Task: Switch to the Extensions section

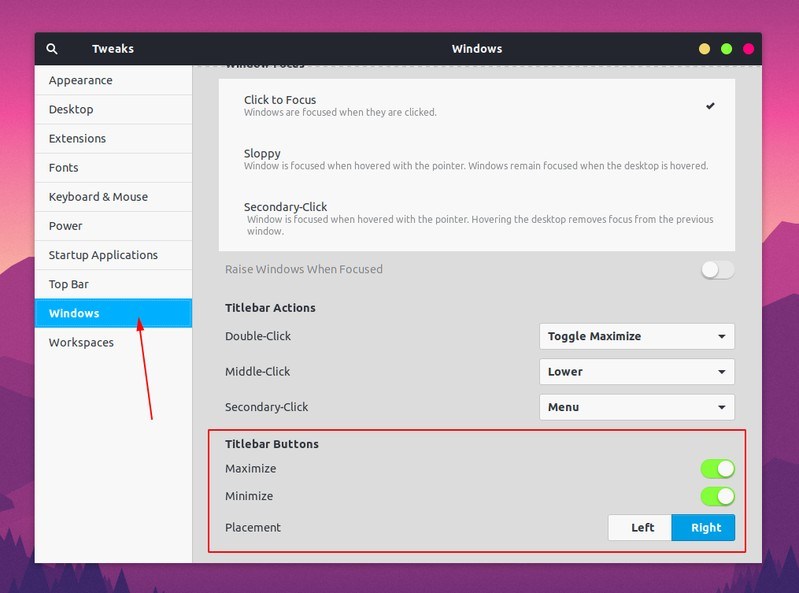Action: click(x=77, y=139)
